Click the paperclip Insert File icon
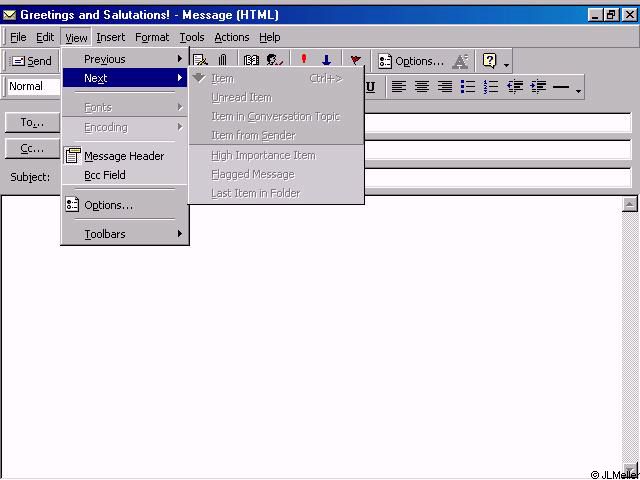640x480 pixels. 223,61
